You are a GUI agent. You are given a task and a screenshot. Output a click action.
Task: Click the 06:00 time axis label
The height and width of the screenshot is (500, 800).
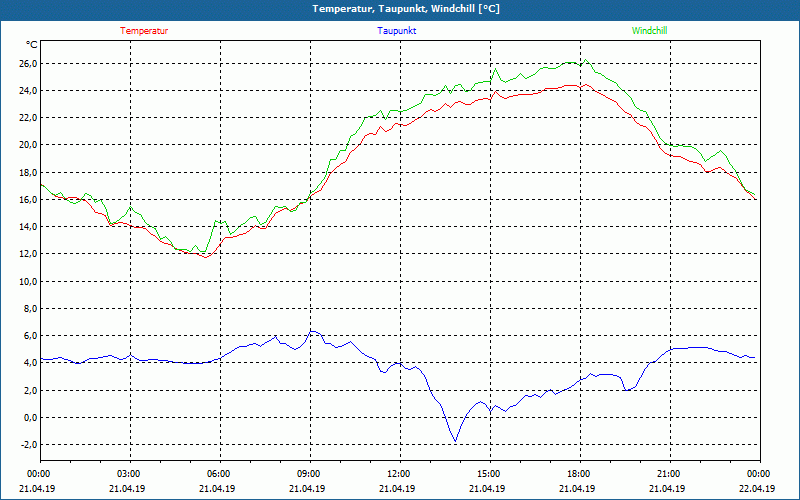coord(219,474)
